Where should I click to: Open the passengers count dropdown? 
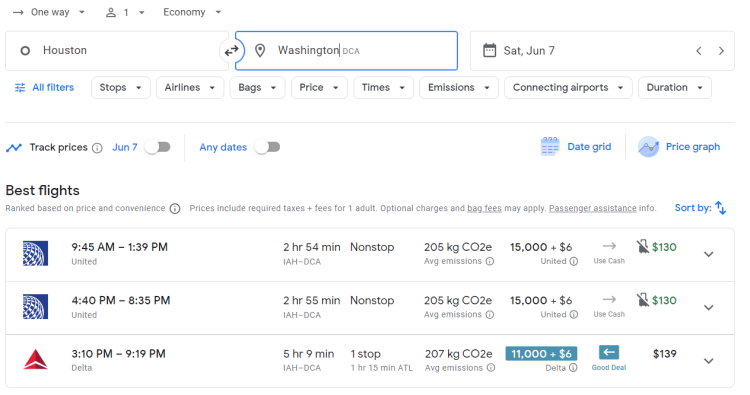point(125,12)
